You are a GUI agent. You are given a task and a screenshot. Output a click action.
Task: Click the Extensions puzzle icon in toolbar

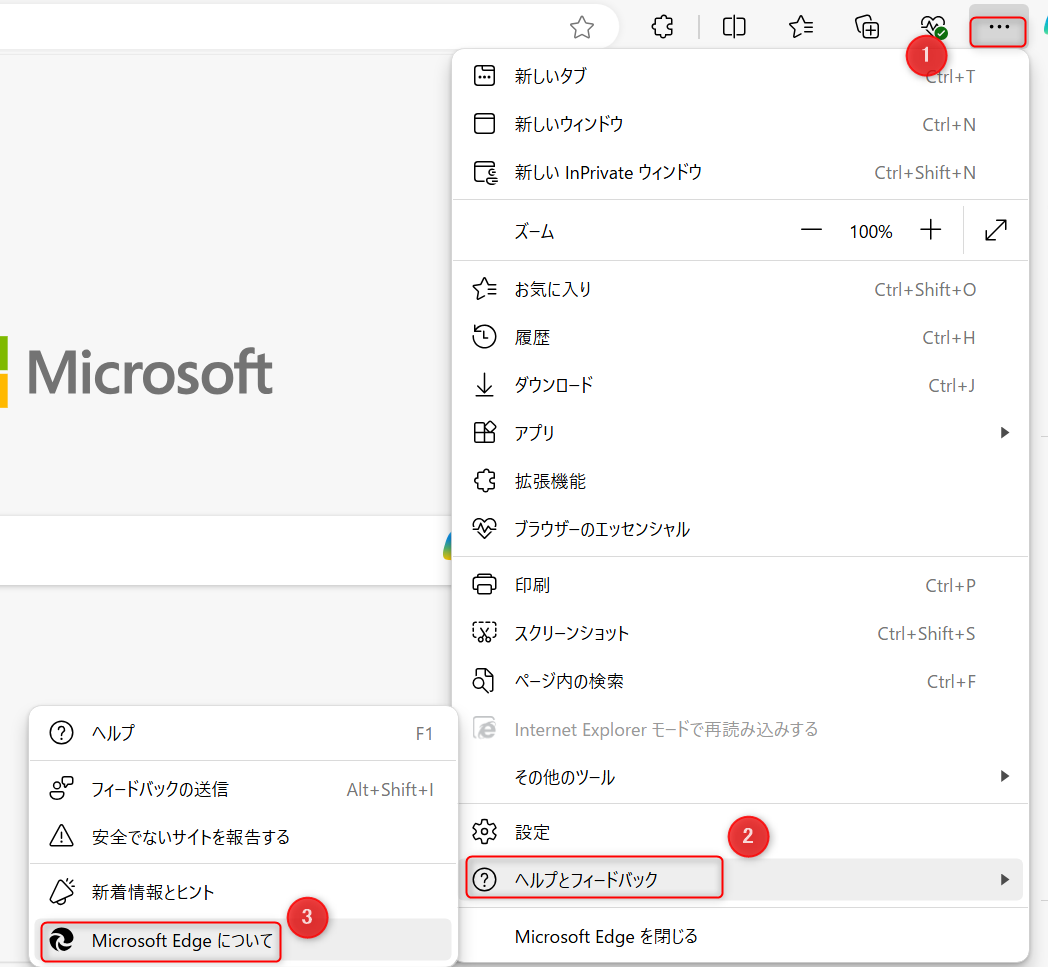tap(662, 28)
